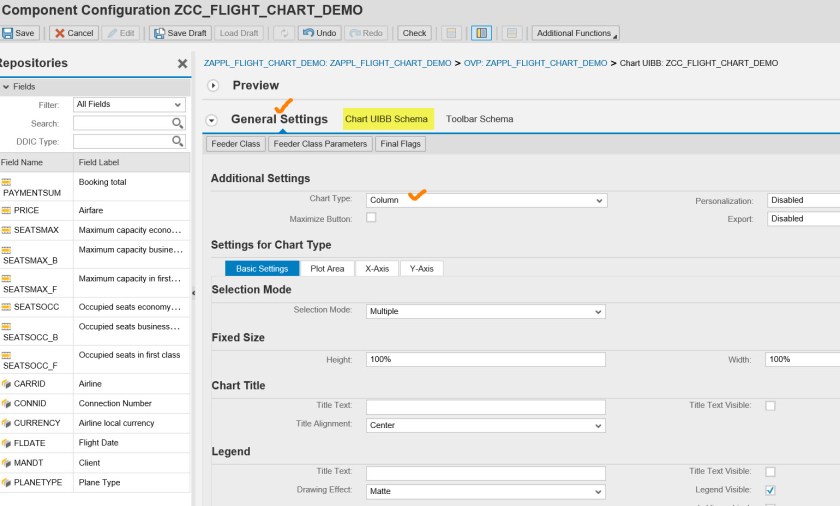The height and width of the screenshot is (506, 840).
Task: Toggle Legend Title Text Visible checkbox
Action: pyautogui.click(x=770, y=472)
